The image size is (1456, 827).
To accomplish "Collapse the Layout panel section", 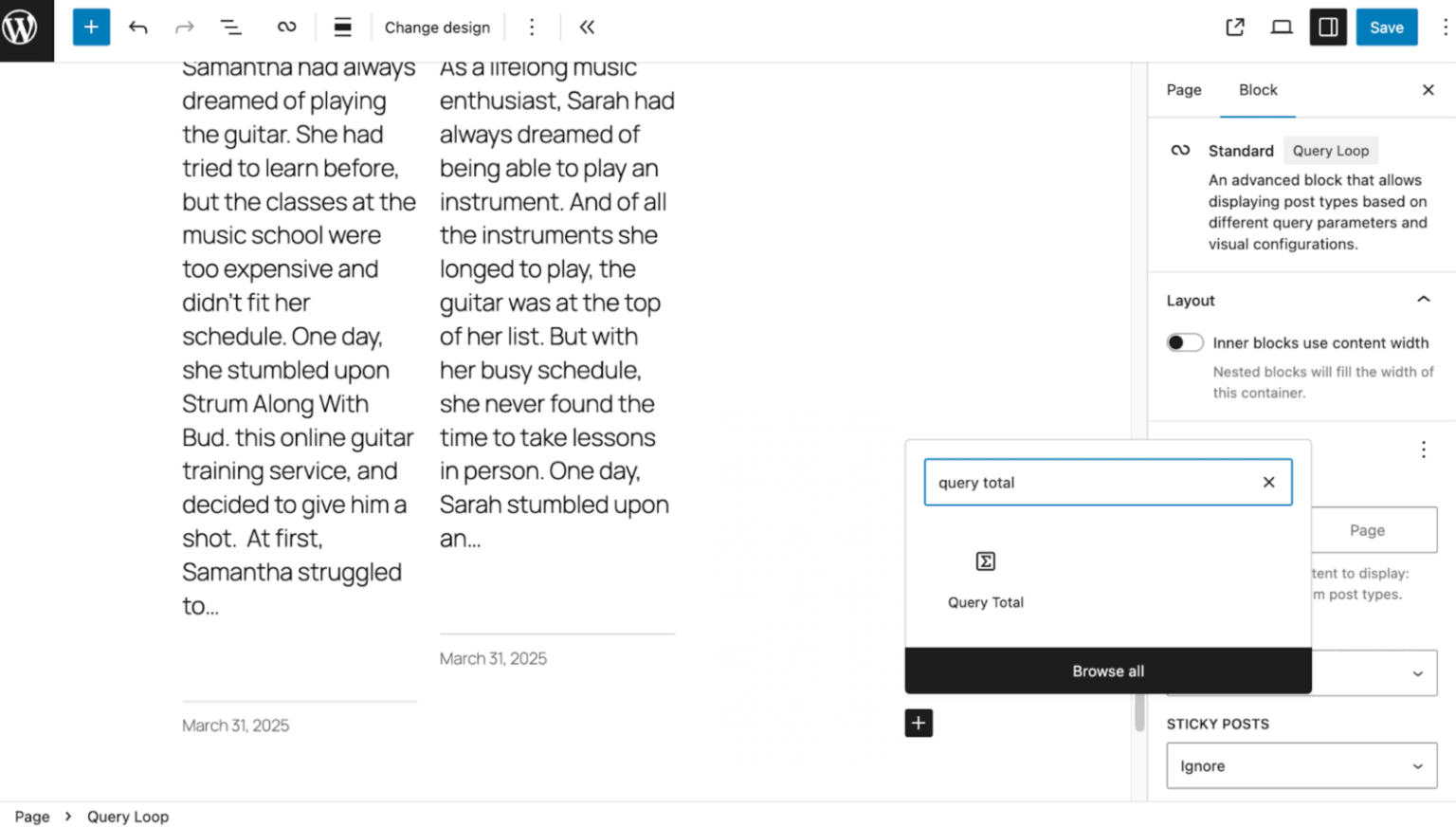I will point(1423,300).
